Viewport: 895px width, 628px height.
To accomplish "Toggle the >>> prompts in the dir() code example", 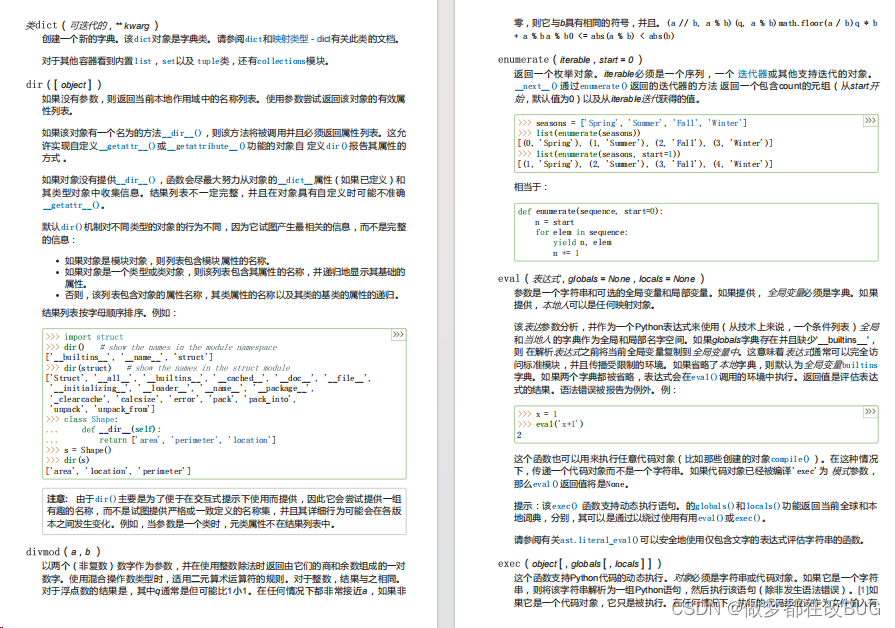I will pos(398,335).
